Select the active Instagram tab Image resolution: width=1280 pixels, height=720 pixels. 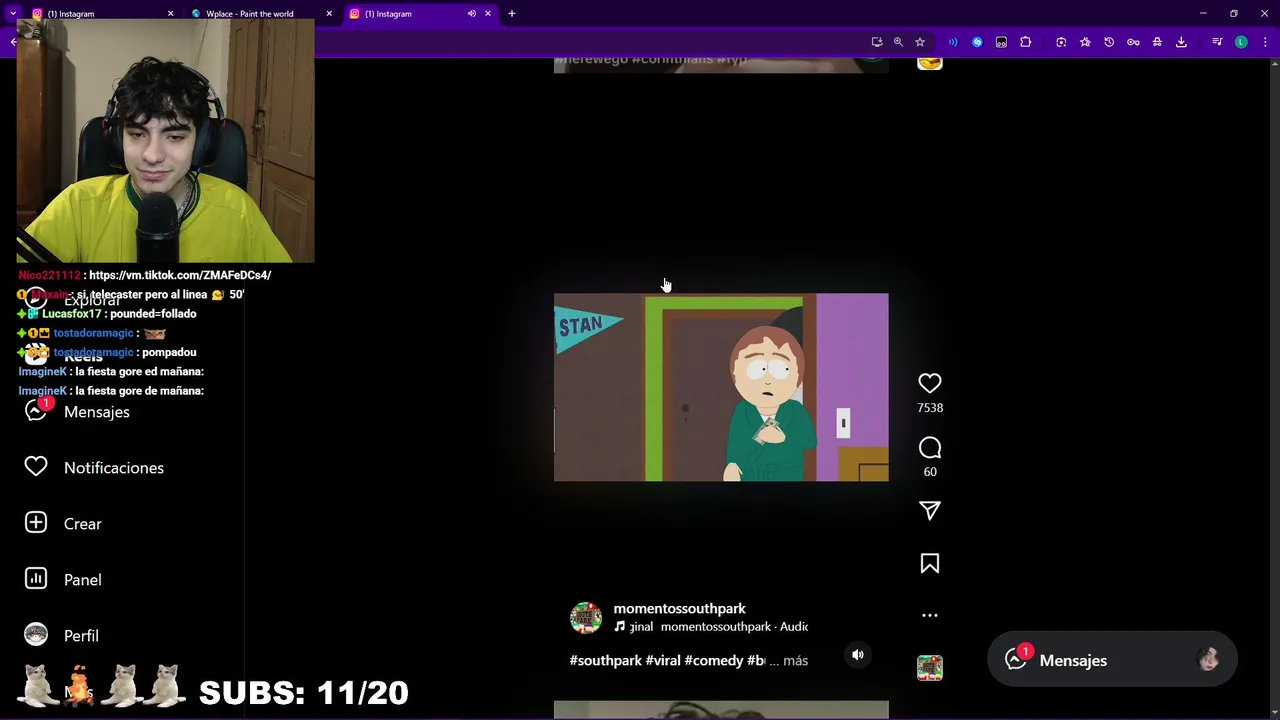[x=420, y=14]
